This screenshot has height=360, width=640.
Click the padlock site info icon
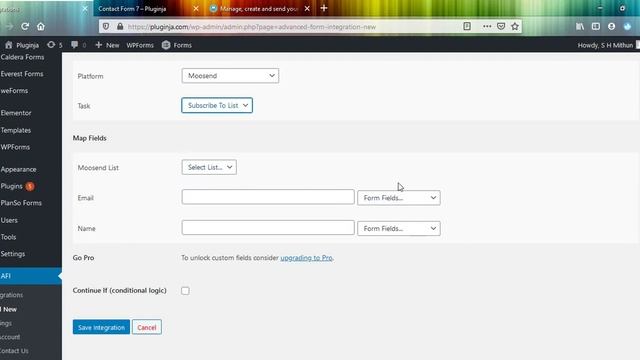pyautogui.click(x=120, y=27)
